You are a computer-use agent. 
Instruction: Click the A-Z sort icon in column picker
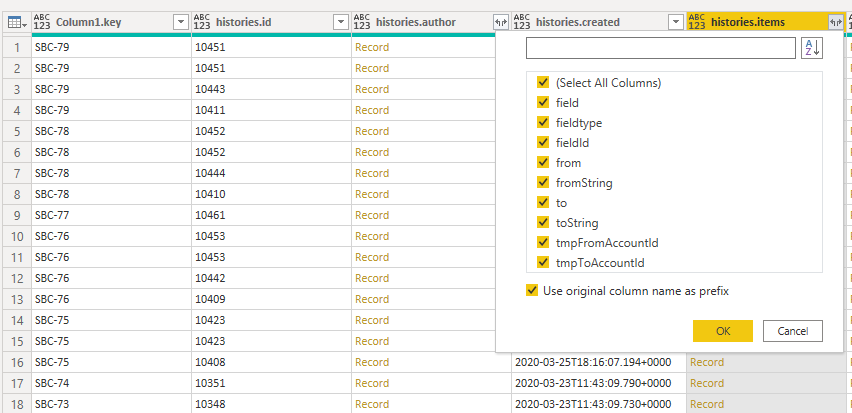812,48
